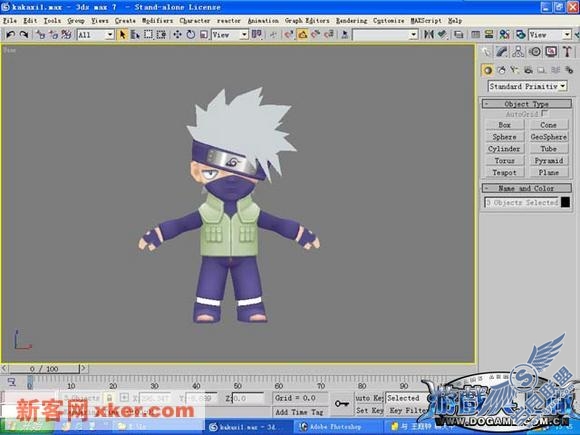This screenshot has height=435, width=580.
Task: Activate the Select and Uniform Scale tool
Action: coord(204,35)
